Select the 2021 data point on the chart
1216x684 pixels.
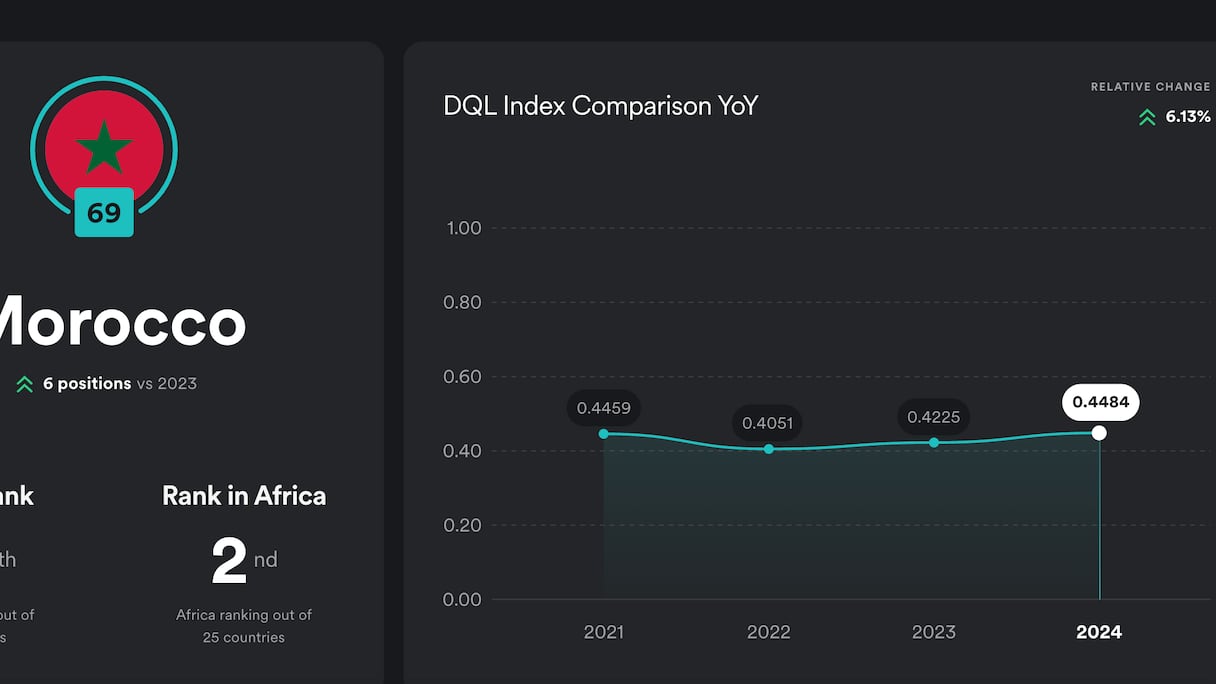coord(603,434)
